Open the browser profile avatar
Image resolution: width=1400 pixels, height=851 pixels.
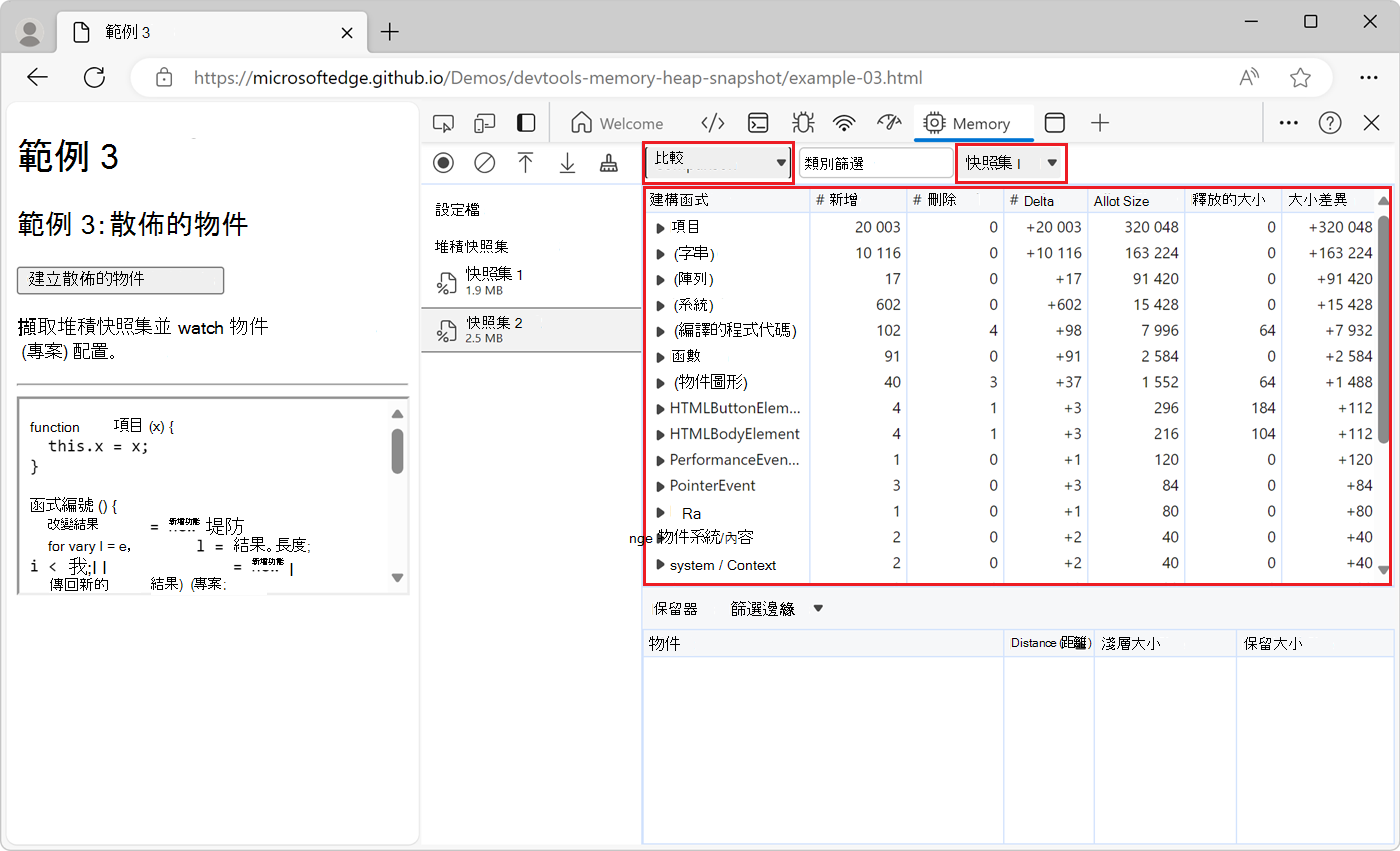tap(31, 33)
